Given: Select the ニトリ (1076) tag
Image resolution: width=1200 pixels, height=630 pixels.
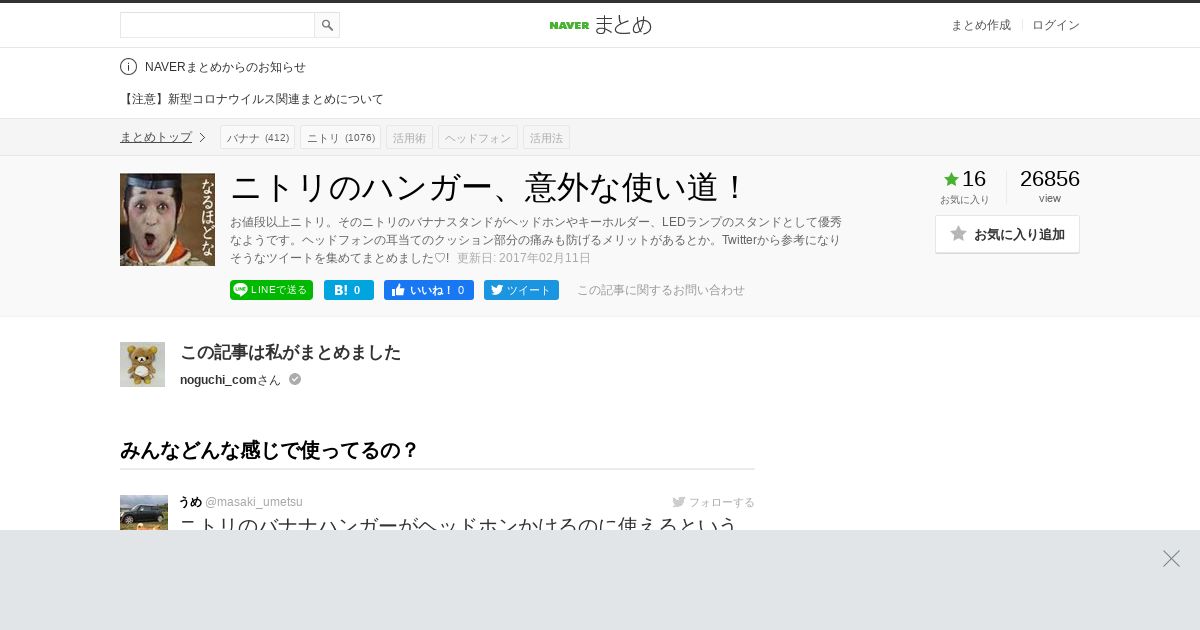Looking at the screenshot, I should [x=340, y=137].
